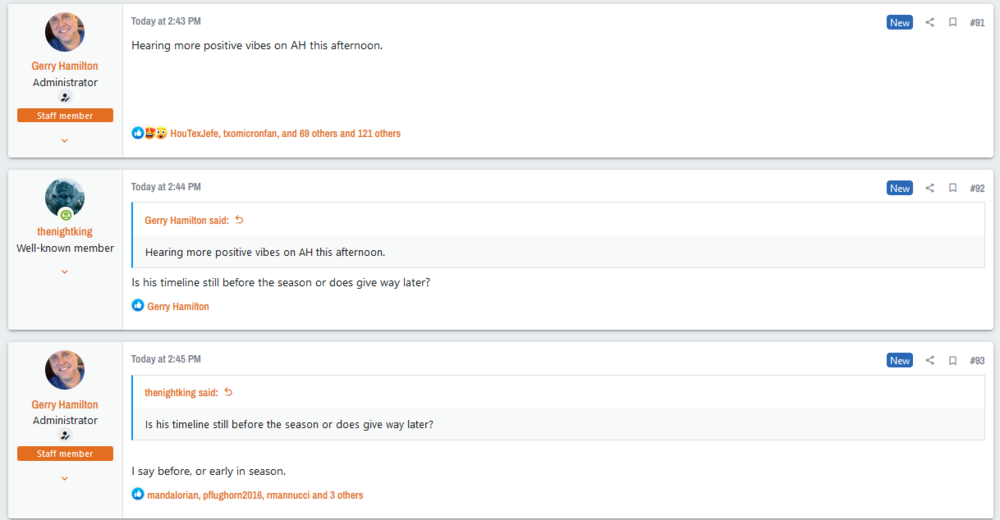Open thenightking's profile name link

pos(65,232)
